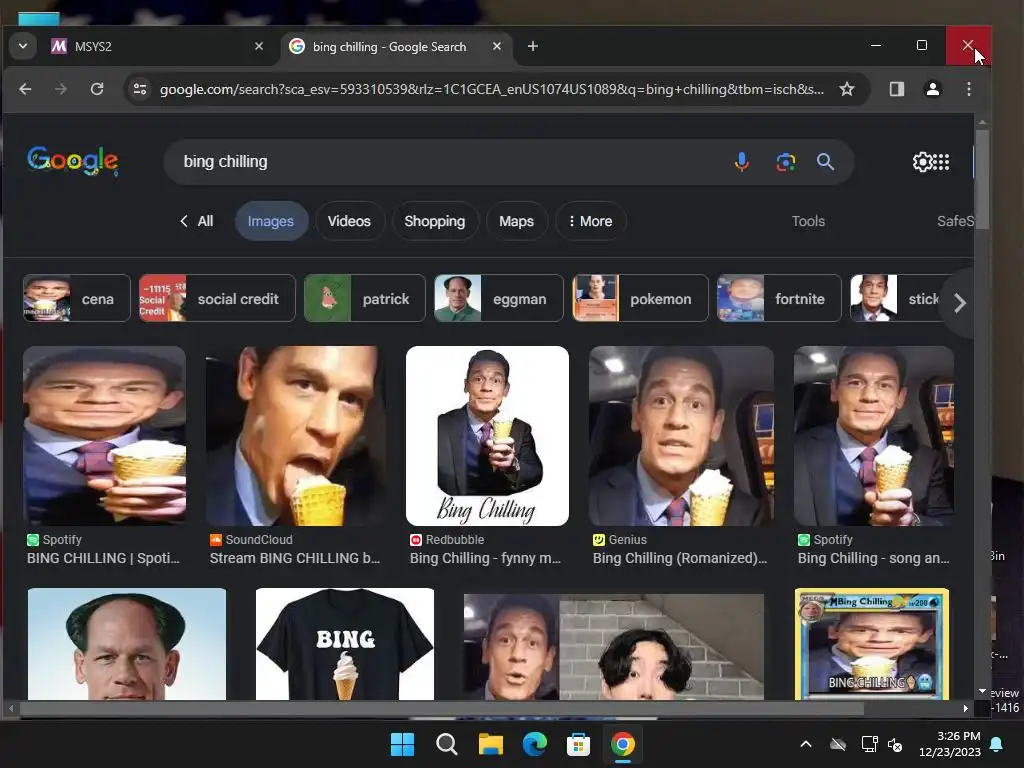Open the Bing Chilling - fynny m... link
Screen dimensions: 1024x768
click(x=485, y=558)
